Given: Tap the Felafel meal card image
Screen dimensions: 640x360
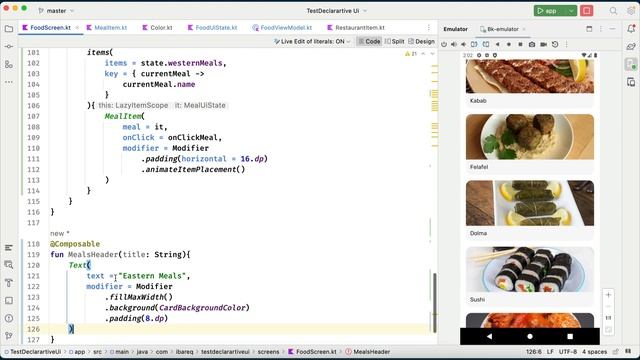Looking at the screenshot, I should pos(530,137).
